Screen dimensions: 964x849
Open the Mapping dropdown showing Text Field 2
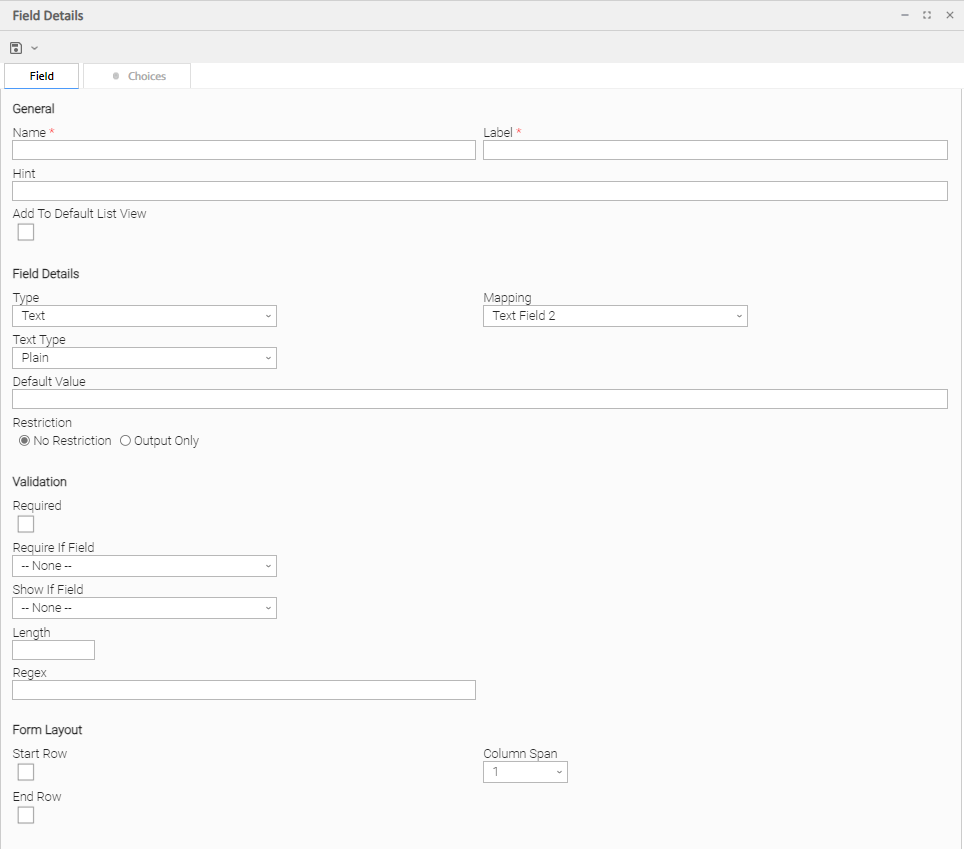click(615, 316)
